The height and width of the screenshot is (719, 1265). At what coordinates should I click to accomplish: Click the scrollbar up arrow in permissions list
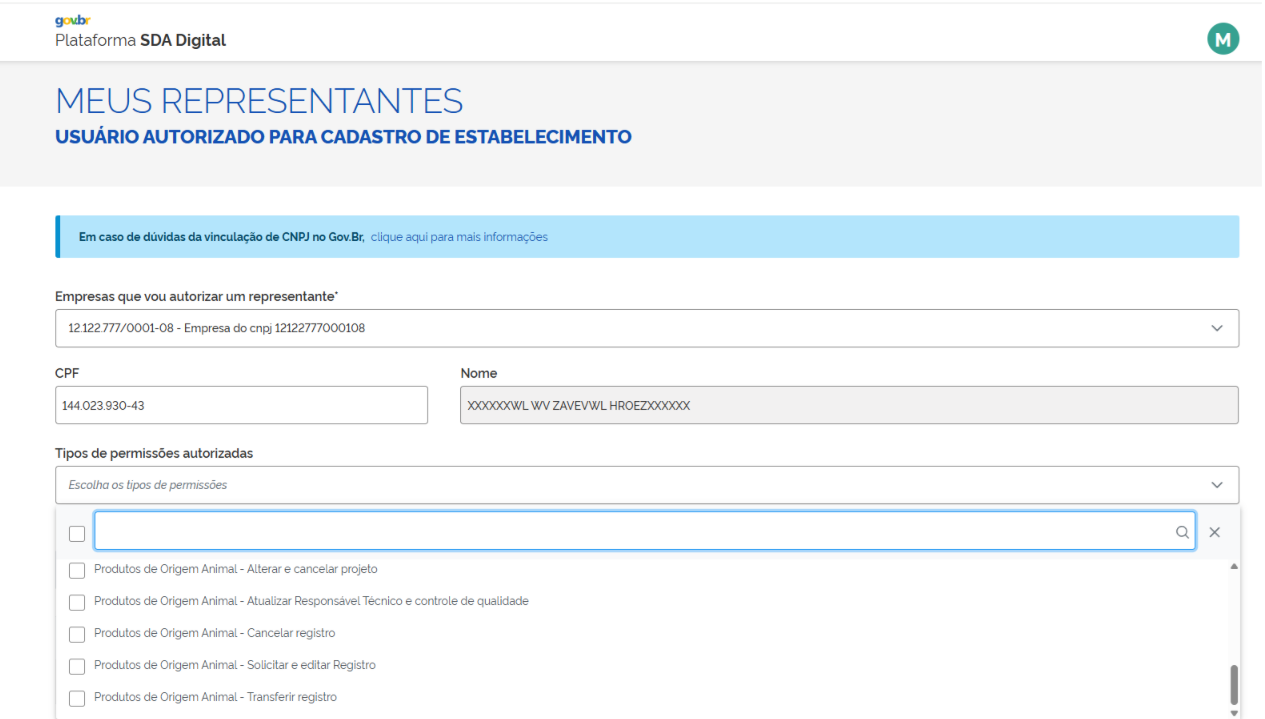coord(1233,567)
